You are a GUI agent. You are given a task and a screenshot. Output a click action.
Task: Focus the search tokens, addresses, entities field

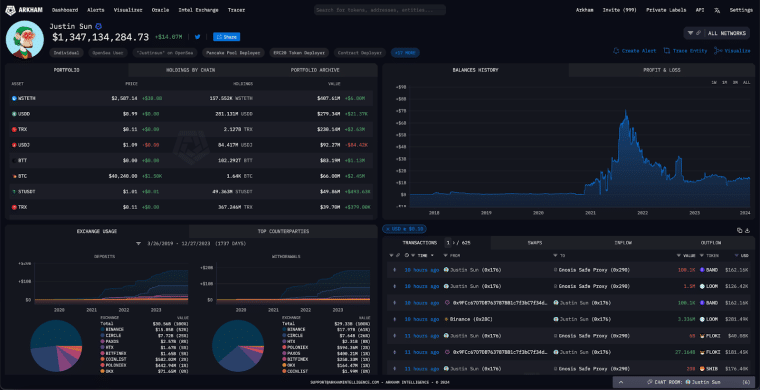[x=380, y=10]
